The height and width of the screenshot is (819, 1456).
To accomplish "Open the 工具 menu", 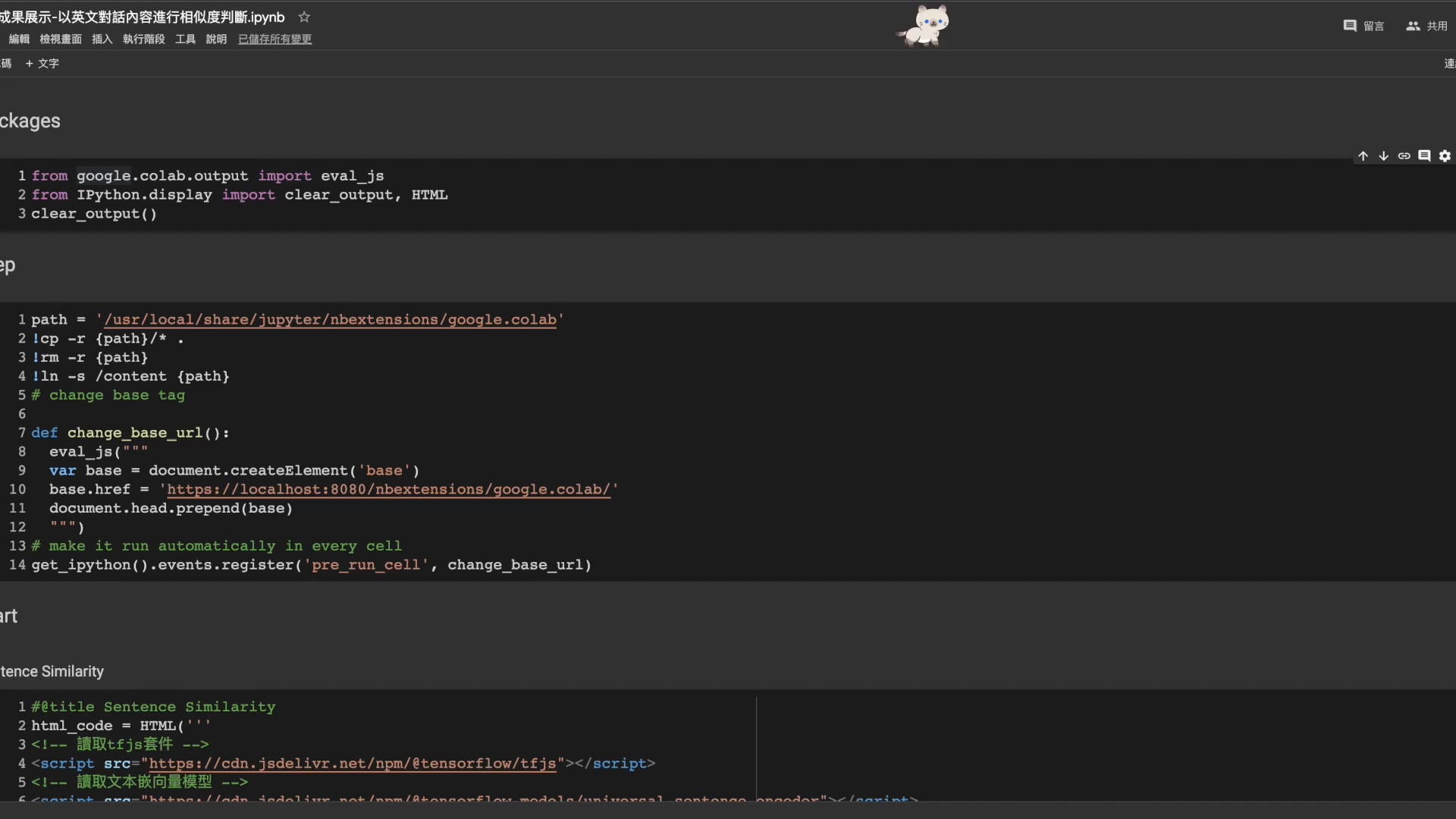I will tap(185, 39).
